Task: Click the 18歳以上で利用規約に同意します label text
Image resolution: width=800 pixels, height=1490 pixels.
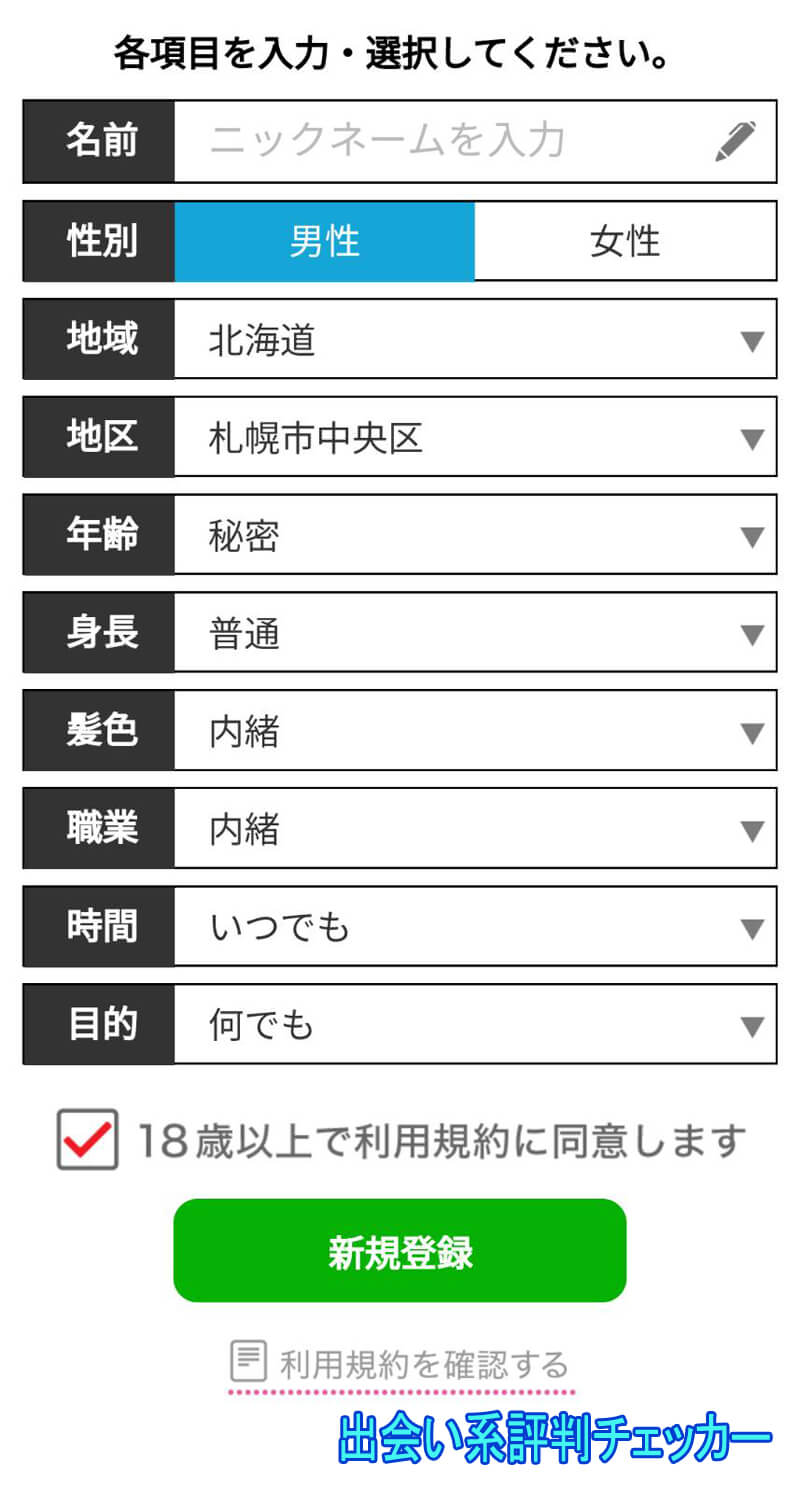Action: click(441, 1140)
